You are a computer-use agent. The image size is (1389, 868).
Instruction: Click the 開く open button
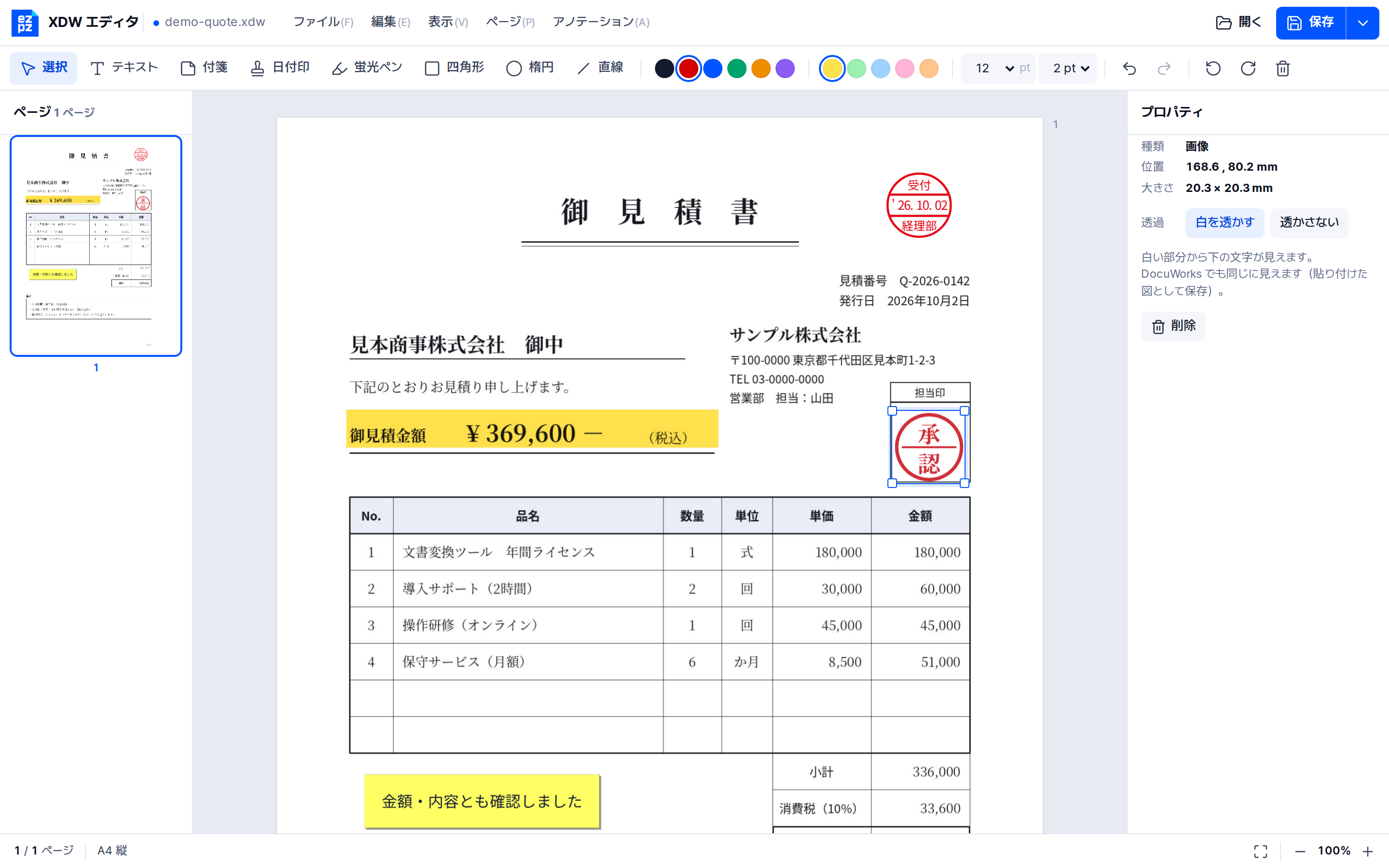[1239, 23]
